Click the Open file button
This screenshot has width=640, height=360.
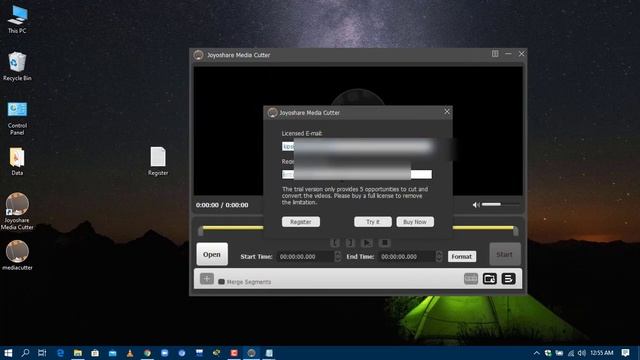click(212, 254)
